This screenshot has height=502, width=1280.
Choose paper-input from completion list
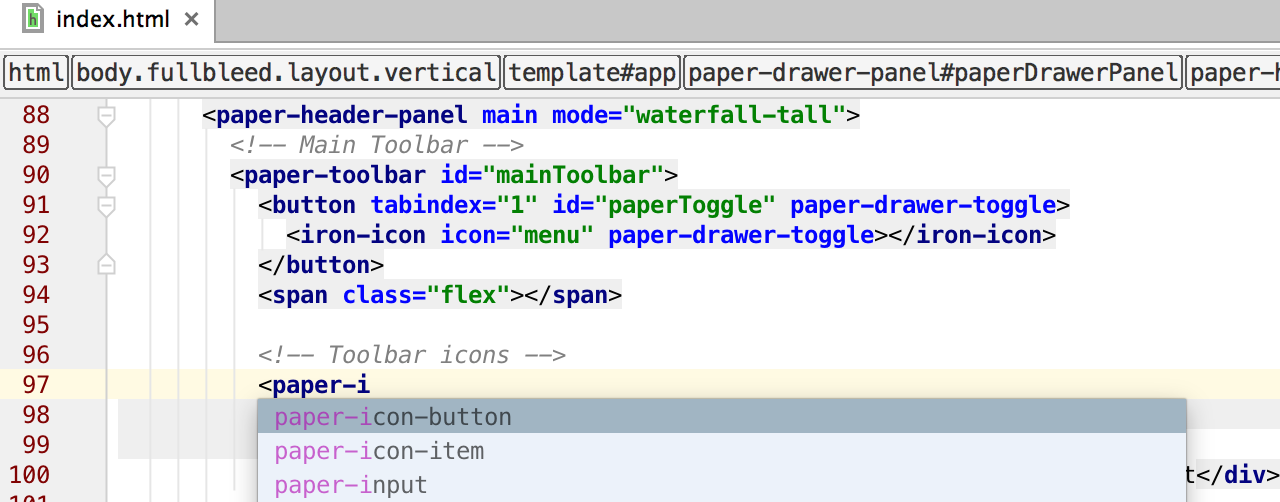tap(721, 485)
